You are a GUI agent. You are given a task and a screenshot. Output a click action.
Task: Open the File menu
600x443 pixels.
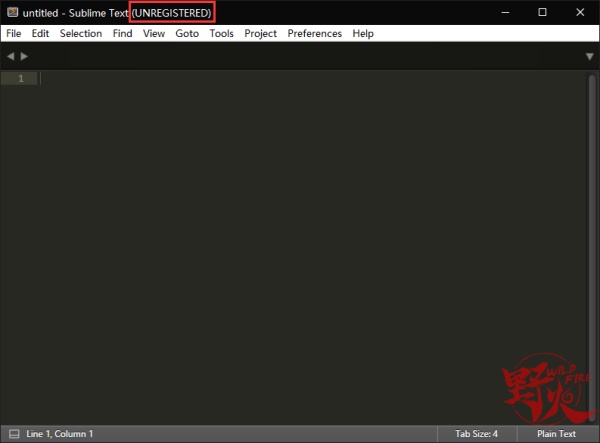point(13,33)
